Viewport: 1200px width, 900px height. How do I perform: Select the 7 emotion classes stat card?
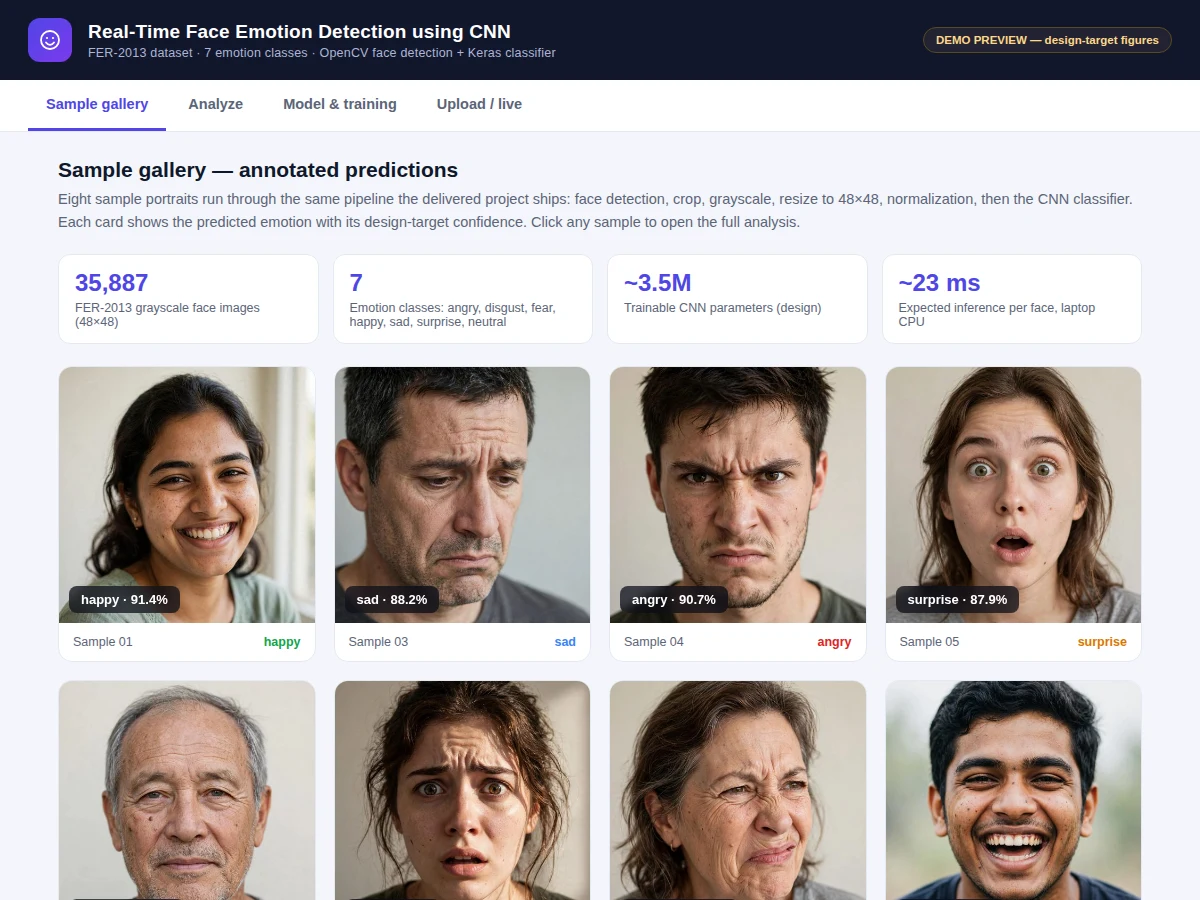click(x=463, y=299)
